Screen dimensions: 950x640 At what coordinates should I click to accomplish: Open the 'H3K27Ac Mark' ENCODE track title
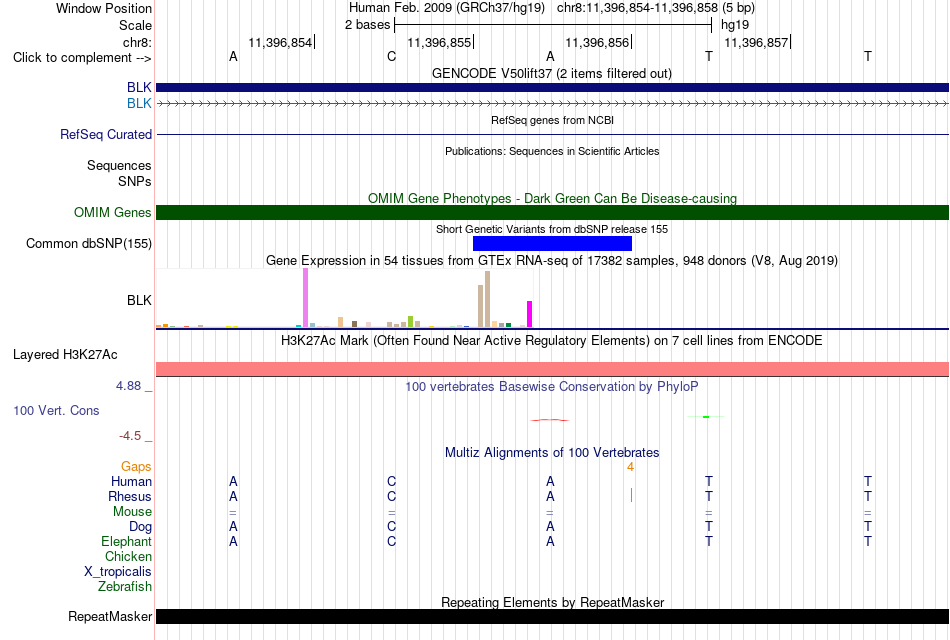point(552,341)
